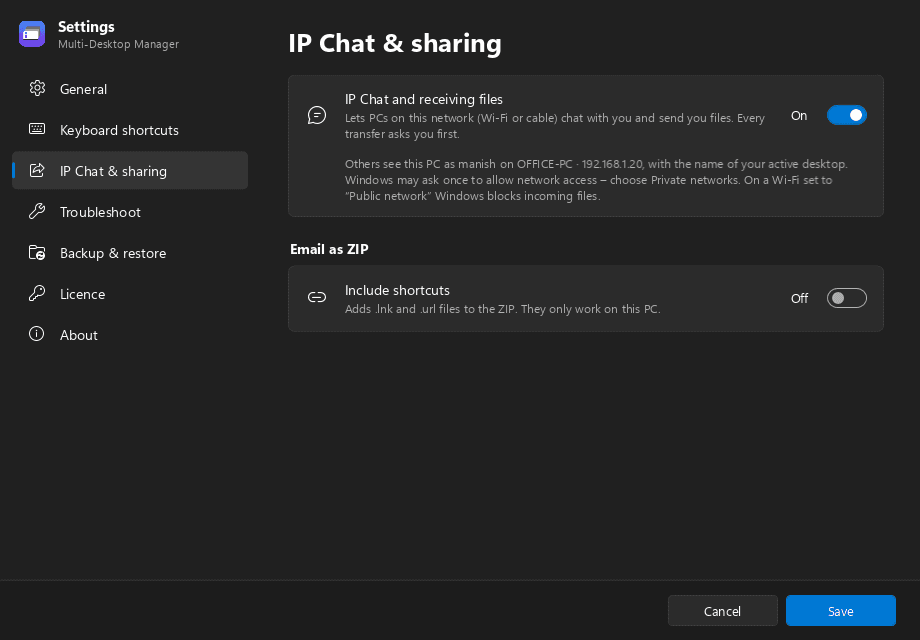This screenshot has height=640, width=920.
Task: Click the 'Adds .lnk and .url files' description
Action: point(503,309)
